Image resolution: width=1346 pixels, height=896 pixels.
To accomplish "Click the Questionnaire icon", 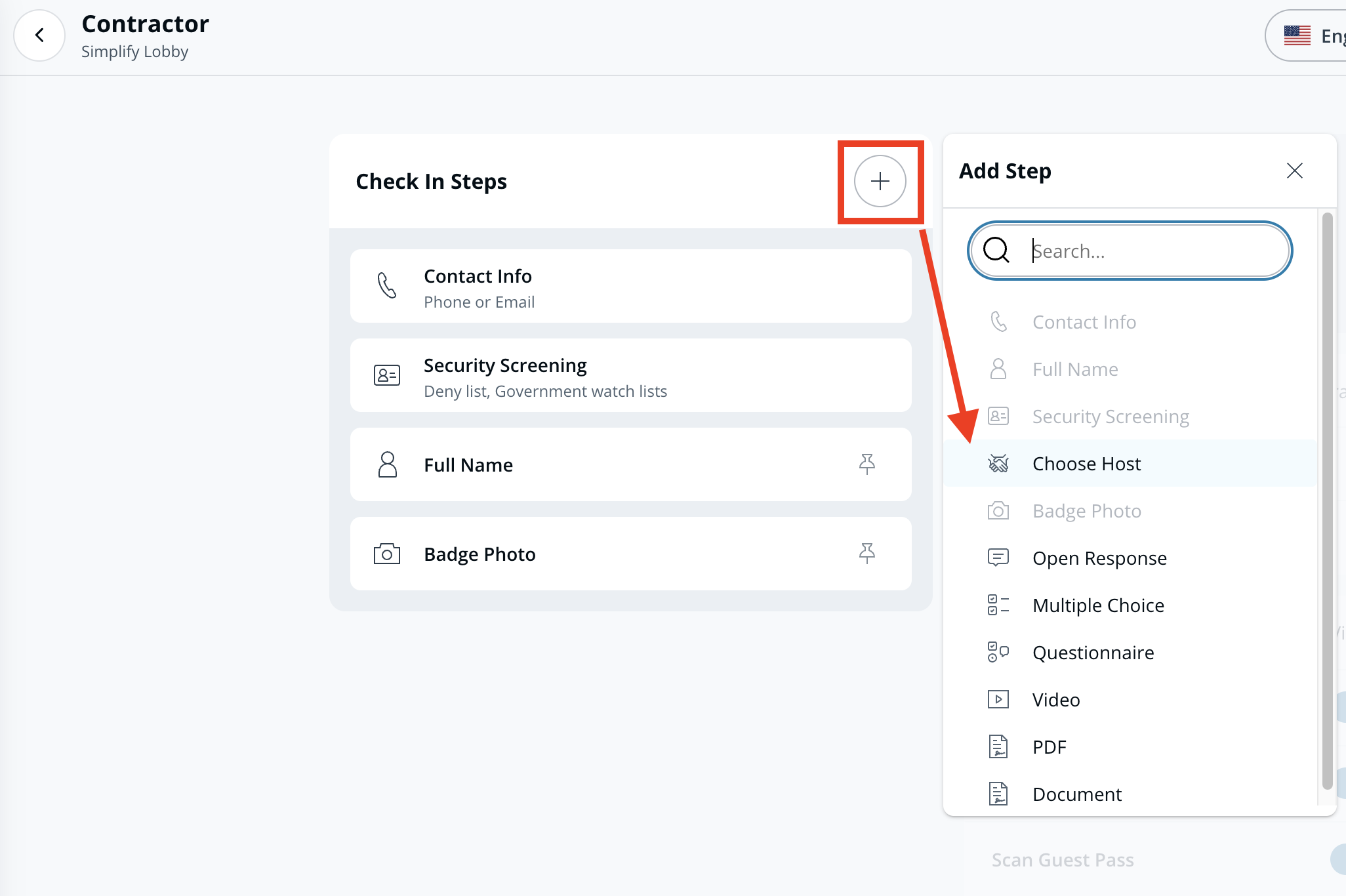I will pyautogui.click(x=998, y=652).
